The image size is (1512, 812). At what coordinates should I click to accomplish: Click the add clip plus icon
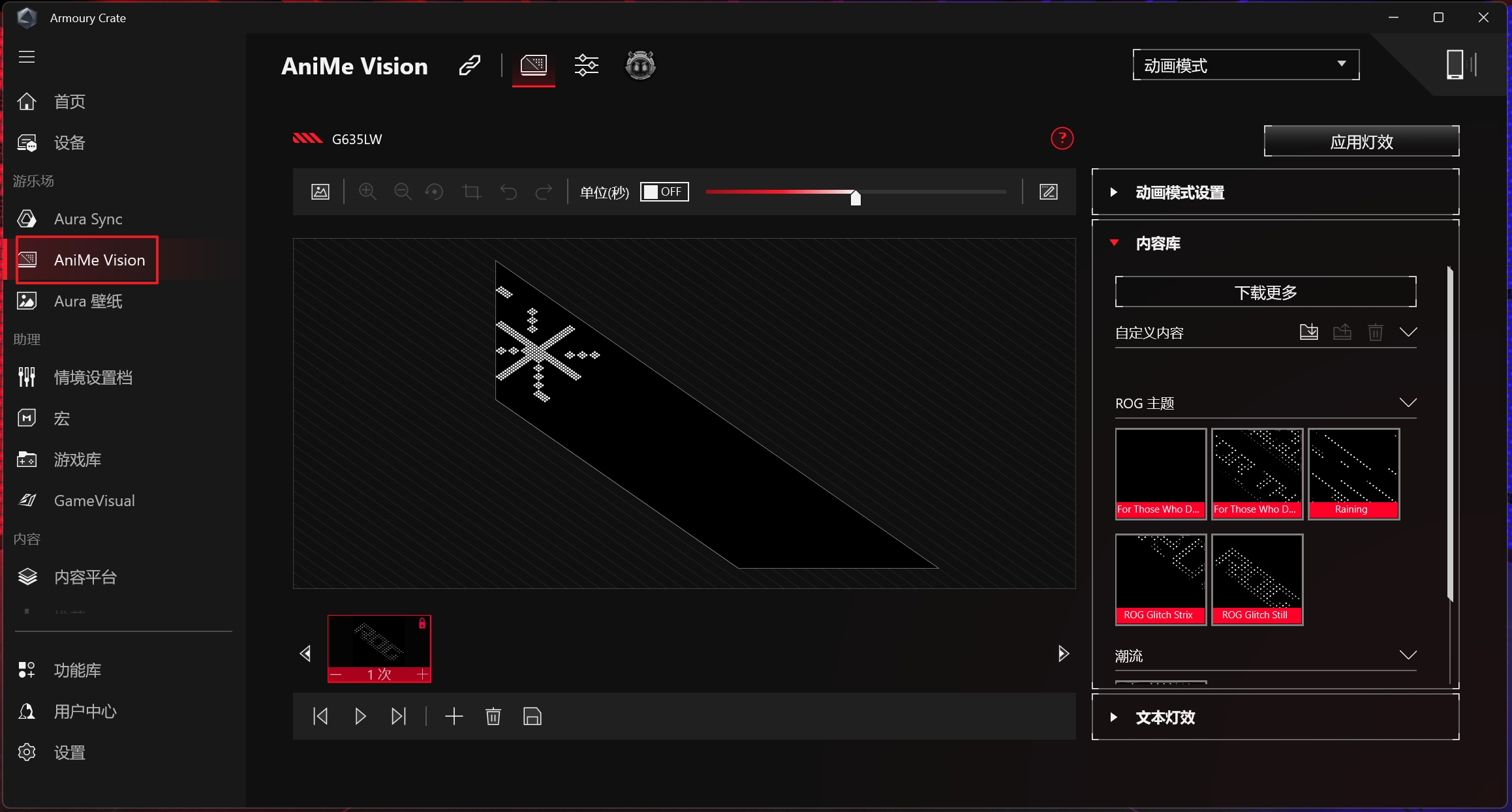pyautogui.click(x=454, y=716)
